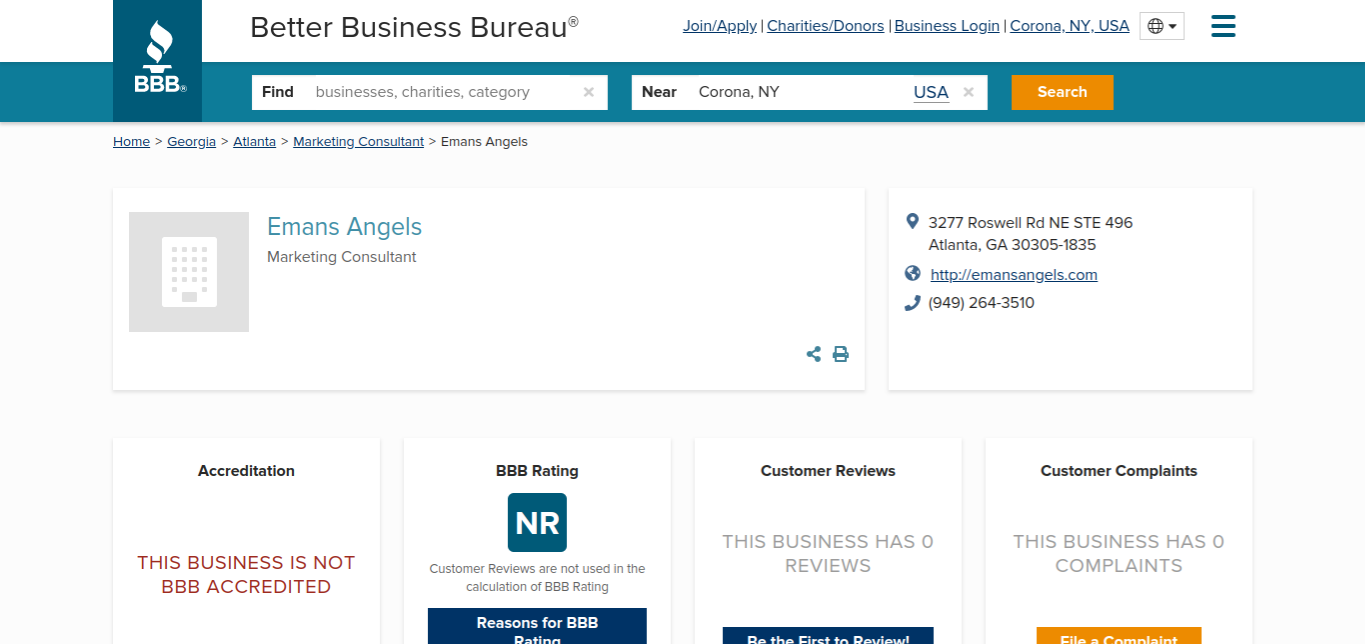The image size is (1365, 644).
Task: Select the Accreditation card heading
Action: click(x=246, y=471)
